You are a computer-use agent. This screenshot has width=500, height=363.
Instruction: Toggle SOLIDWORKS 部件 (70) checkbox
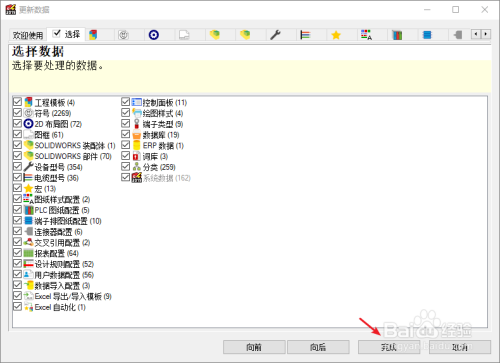(x=17, y=155)
